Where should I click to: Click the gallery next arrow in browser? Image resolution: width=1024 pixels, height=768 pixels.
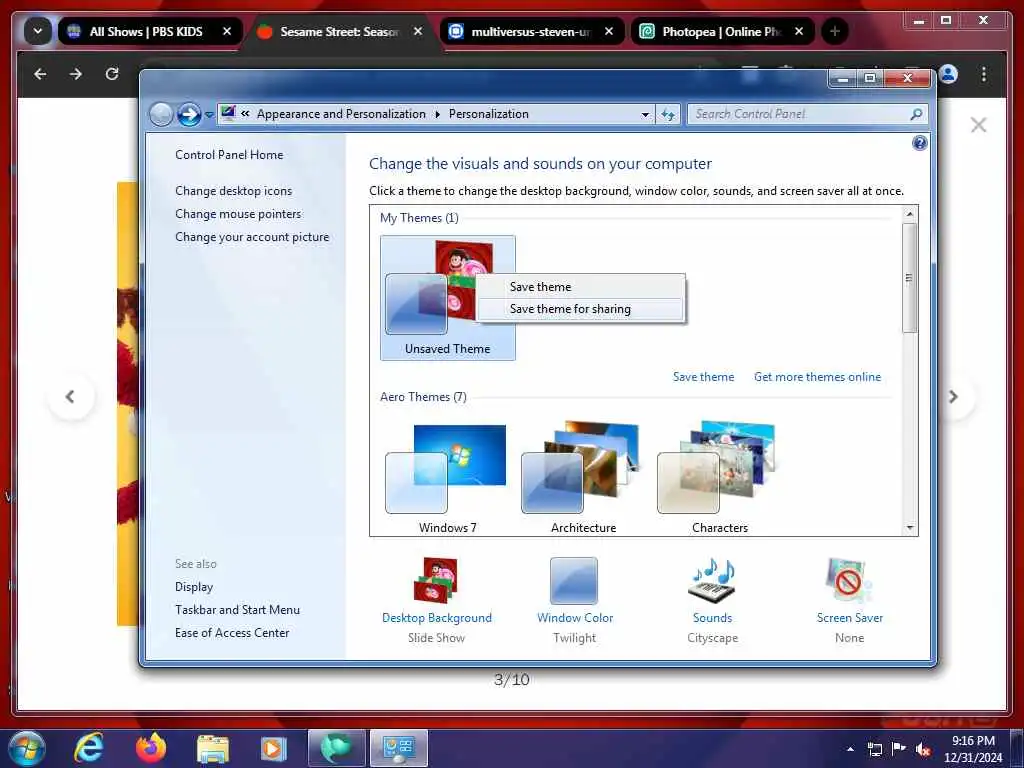click(x=953, y=396)
